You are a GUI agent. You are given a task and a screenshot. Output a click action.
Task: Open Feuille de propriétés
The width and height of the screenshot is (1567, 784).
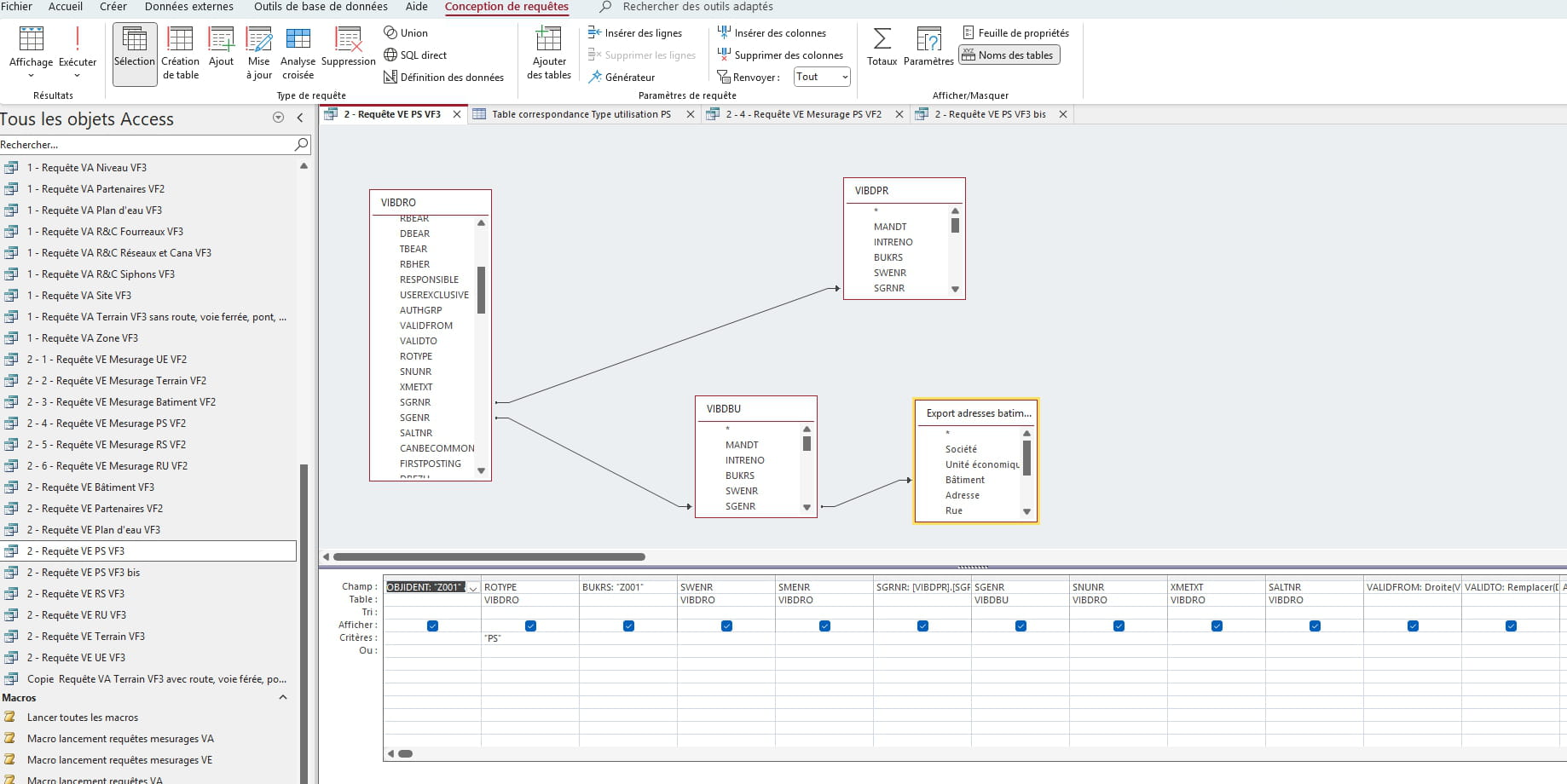[x=1015, y=33]
